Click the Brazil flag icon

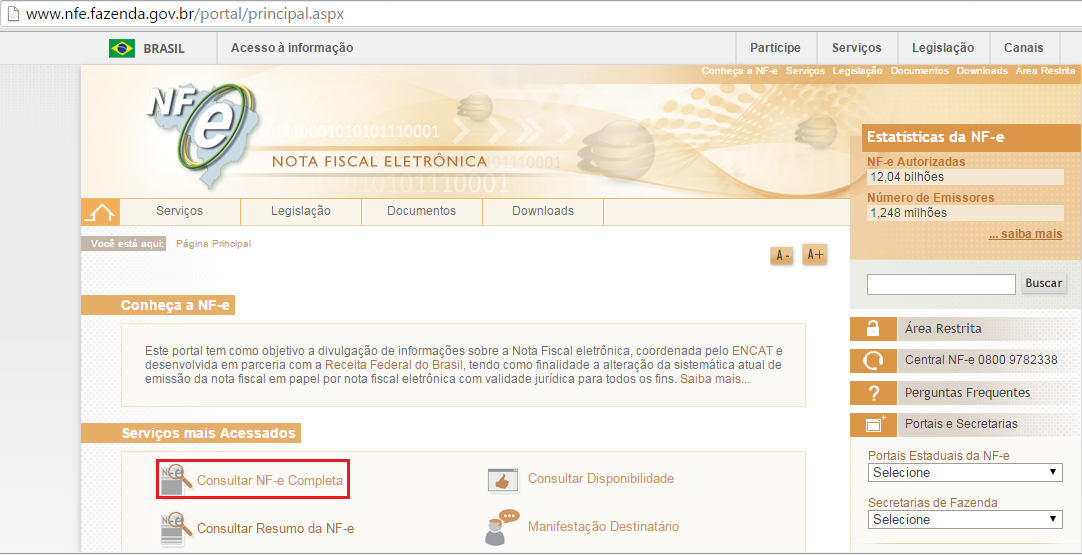coord(122,48)
